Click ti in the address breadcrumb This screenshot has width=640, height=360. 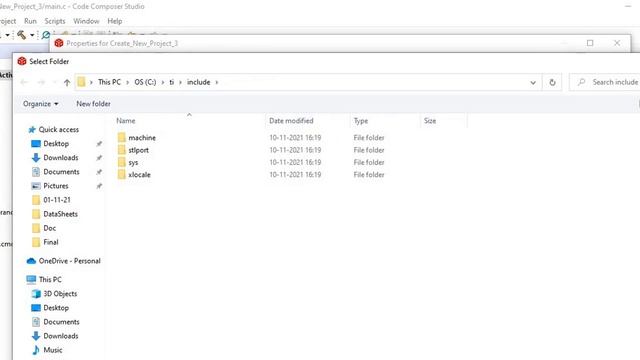click(171, 82)
